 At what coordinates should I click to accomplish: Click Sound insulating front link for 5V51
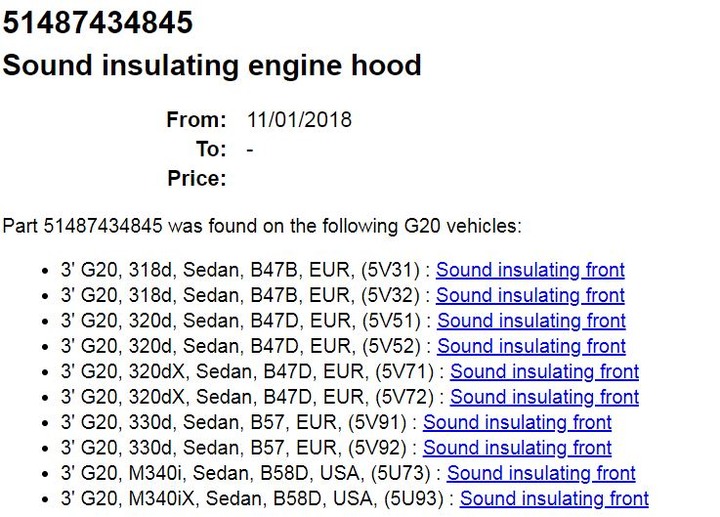click(531, 321)
